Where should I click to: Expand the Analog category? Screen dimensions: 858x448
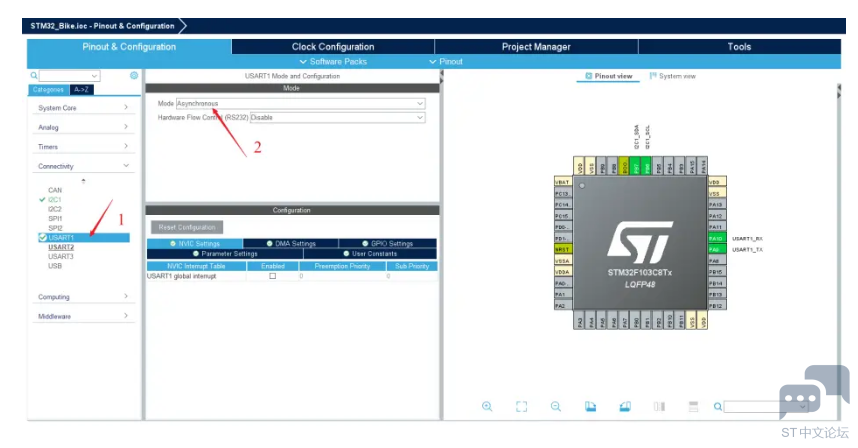click(83, 127)
